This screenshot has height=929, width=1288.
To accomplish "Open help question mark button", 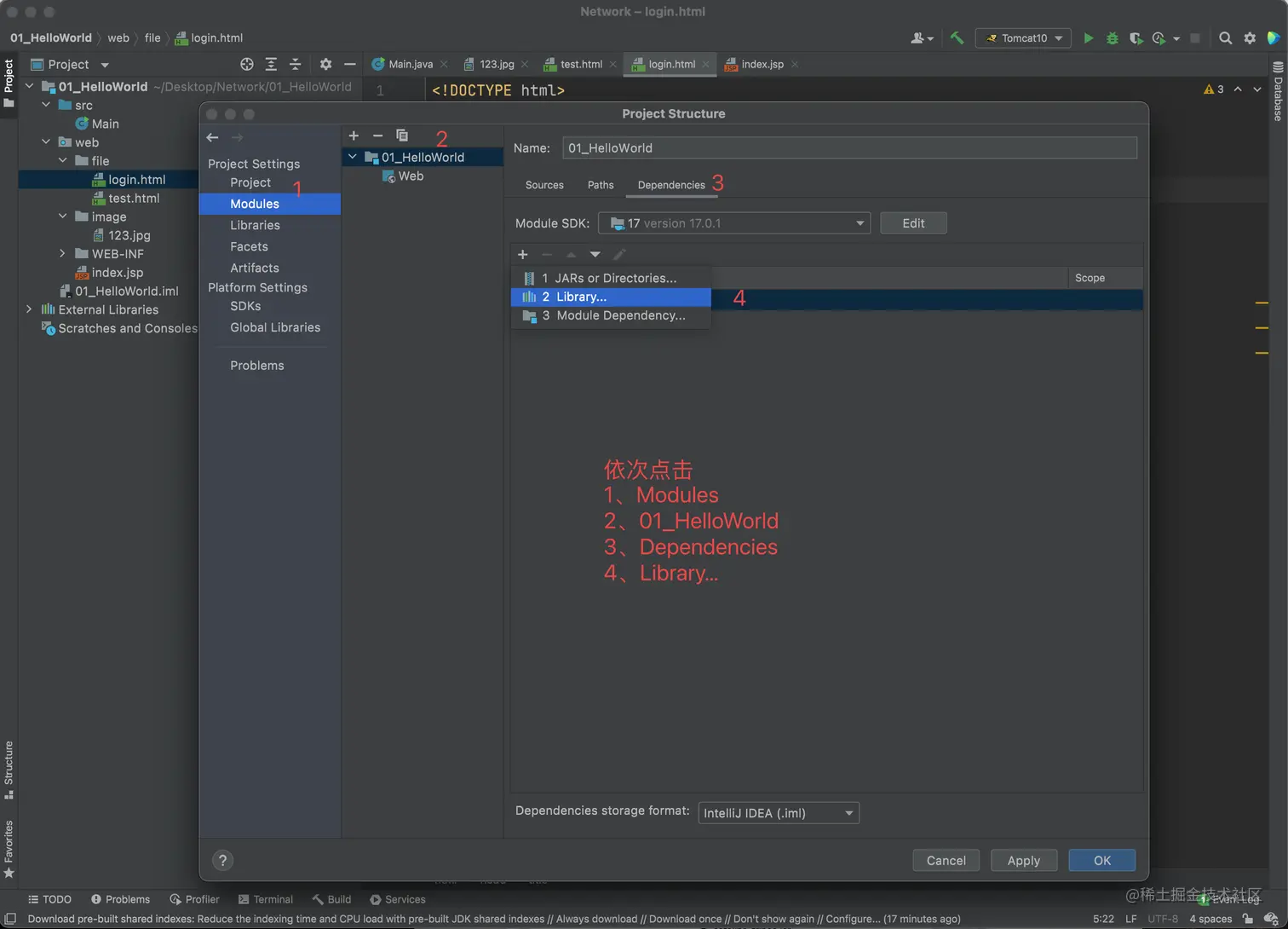I will 222,860.
